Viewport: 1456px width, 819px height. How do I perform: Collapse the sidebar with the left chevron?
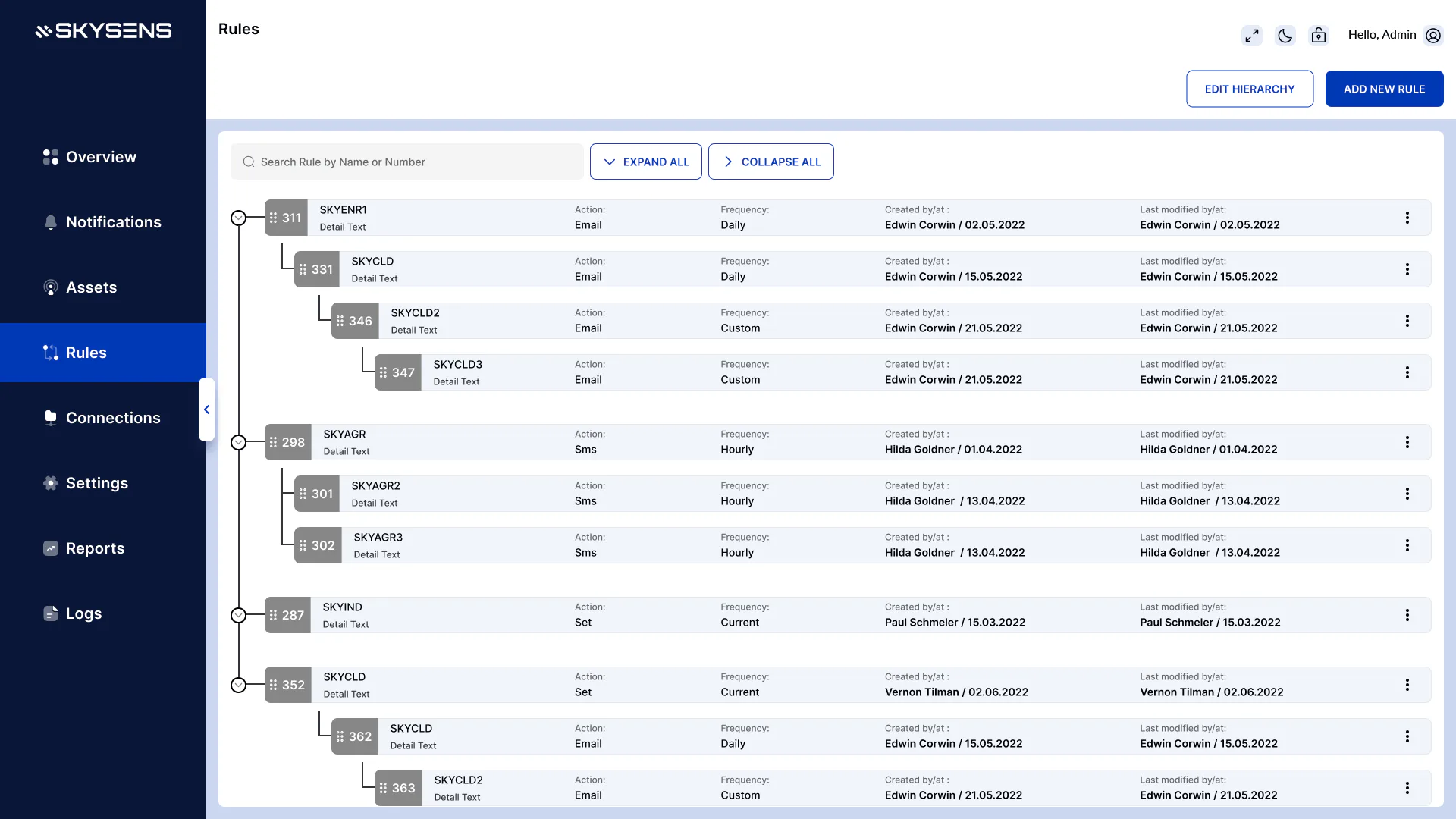(206, 409)
